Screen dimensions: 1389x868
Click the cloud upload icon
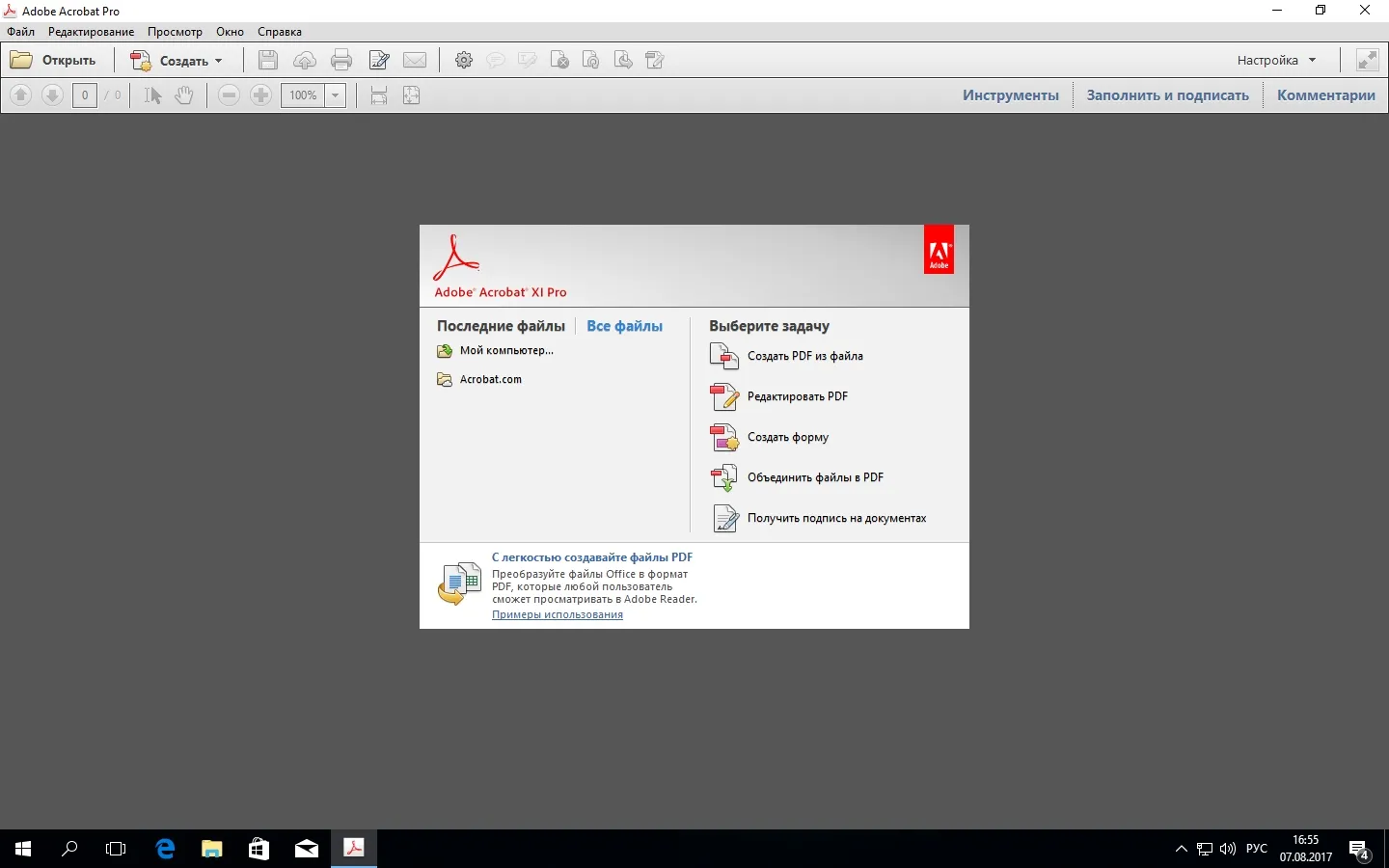305,60
